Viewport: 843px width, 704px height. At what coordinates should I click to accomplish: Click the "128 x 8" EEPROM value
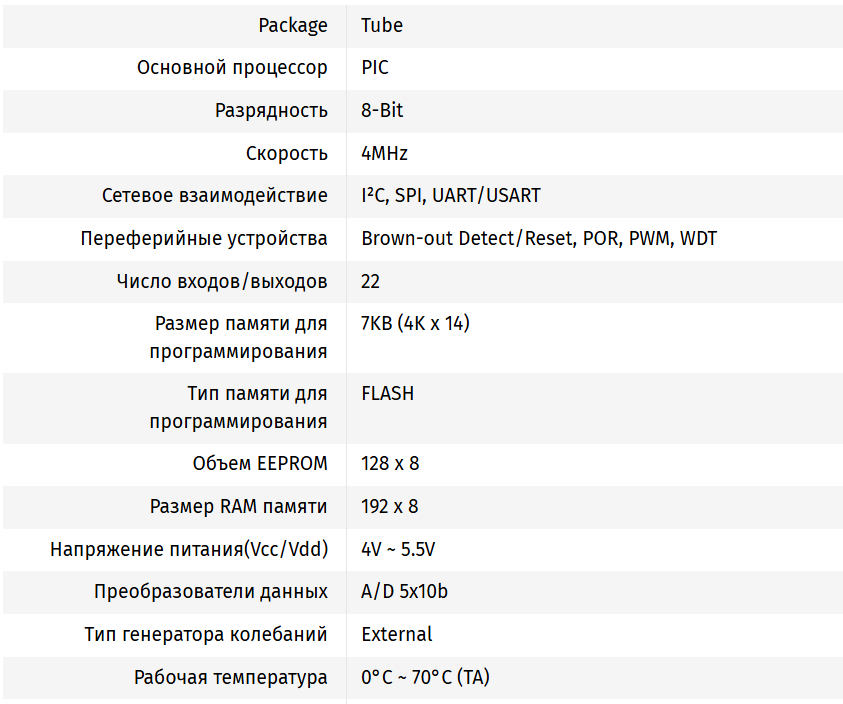point(389,464)
